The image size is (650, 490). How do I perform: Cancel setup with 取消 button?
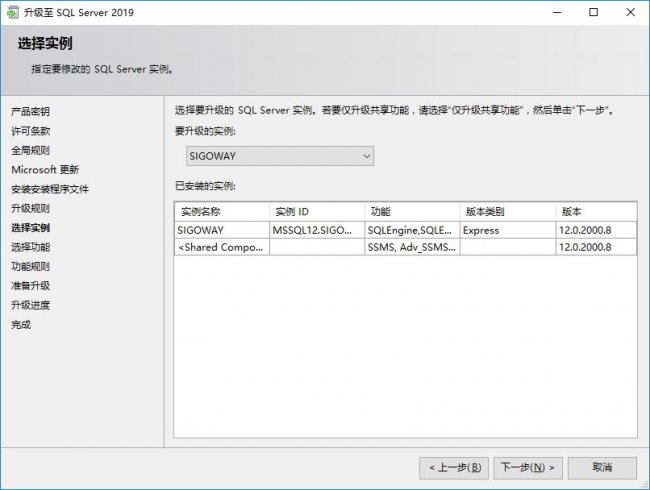click(x=602, y=468)
